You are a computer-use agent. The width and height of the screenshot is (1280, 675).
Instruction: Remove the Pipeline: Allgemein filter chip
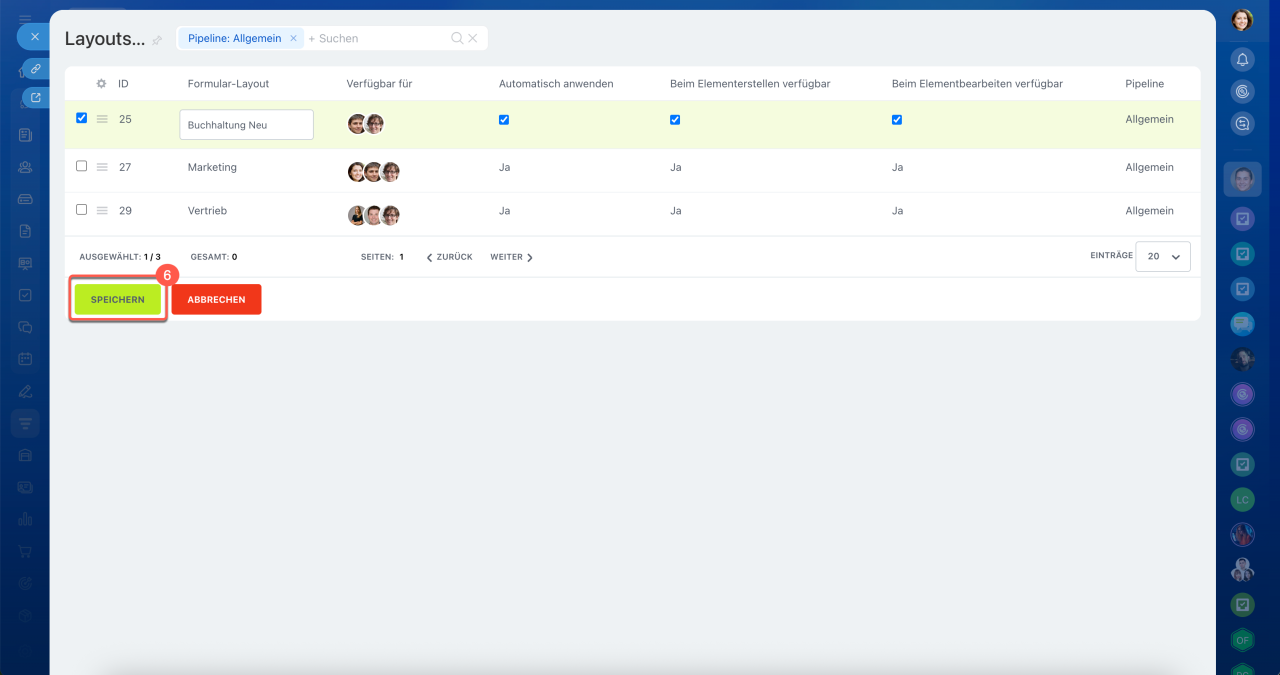(293, 38)
